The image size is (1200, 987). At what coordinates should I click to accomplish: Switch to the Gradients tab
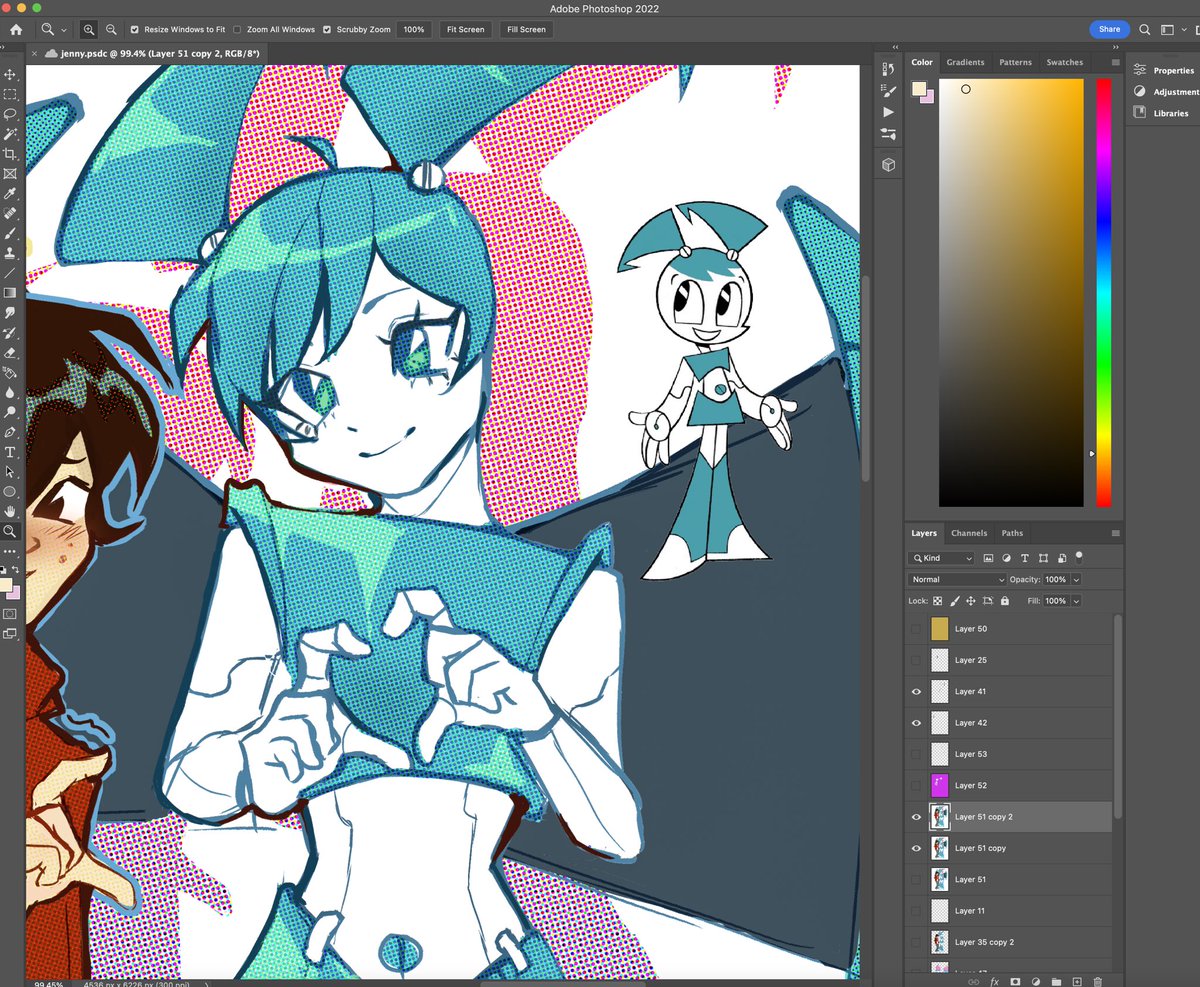click(x=965, y=62)
